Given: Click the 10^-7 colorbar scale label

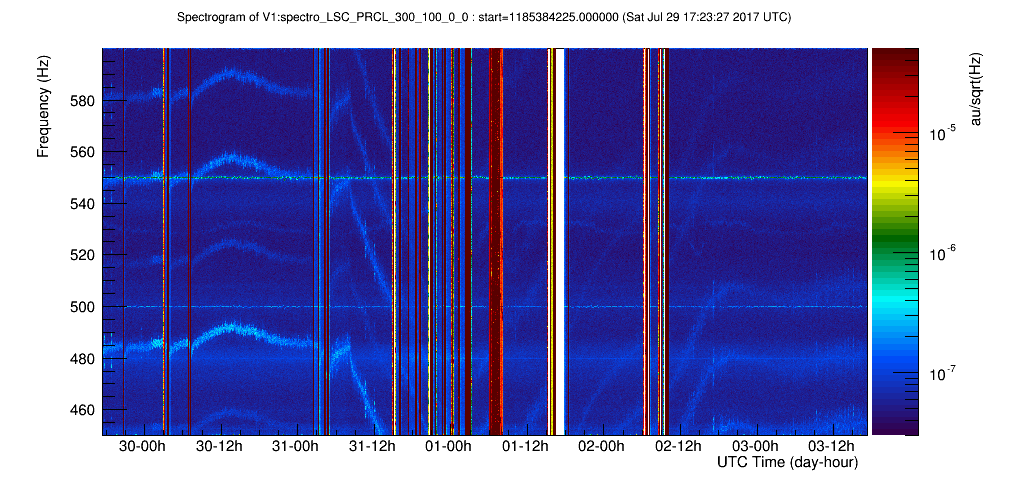Looking at the screenshot, I should pos(941,374).
